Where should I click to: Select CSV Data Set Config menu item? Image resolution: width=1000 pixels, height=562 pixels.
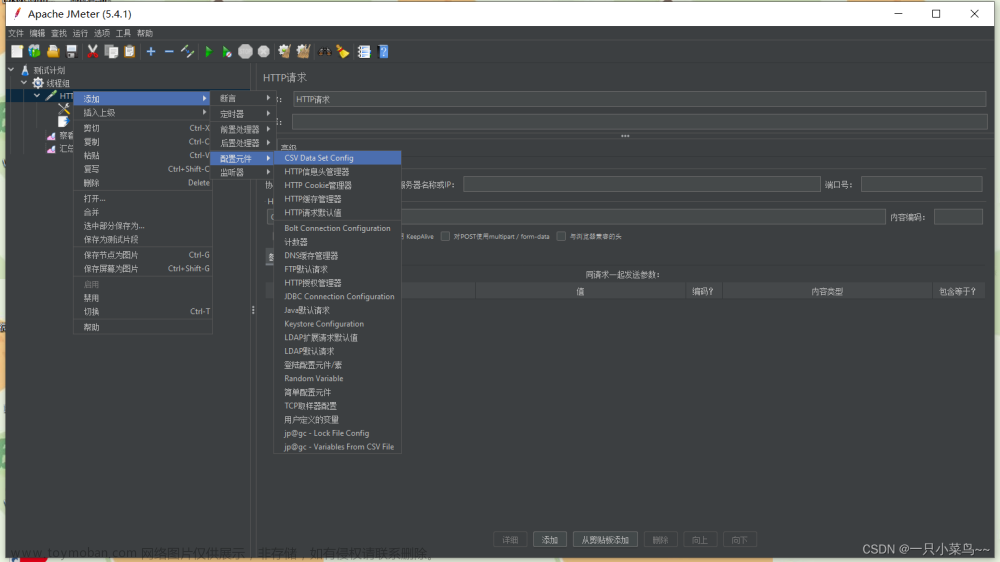point(337,158)
